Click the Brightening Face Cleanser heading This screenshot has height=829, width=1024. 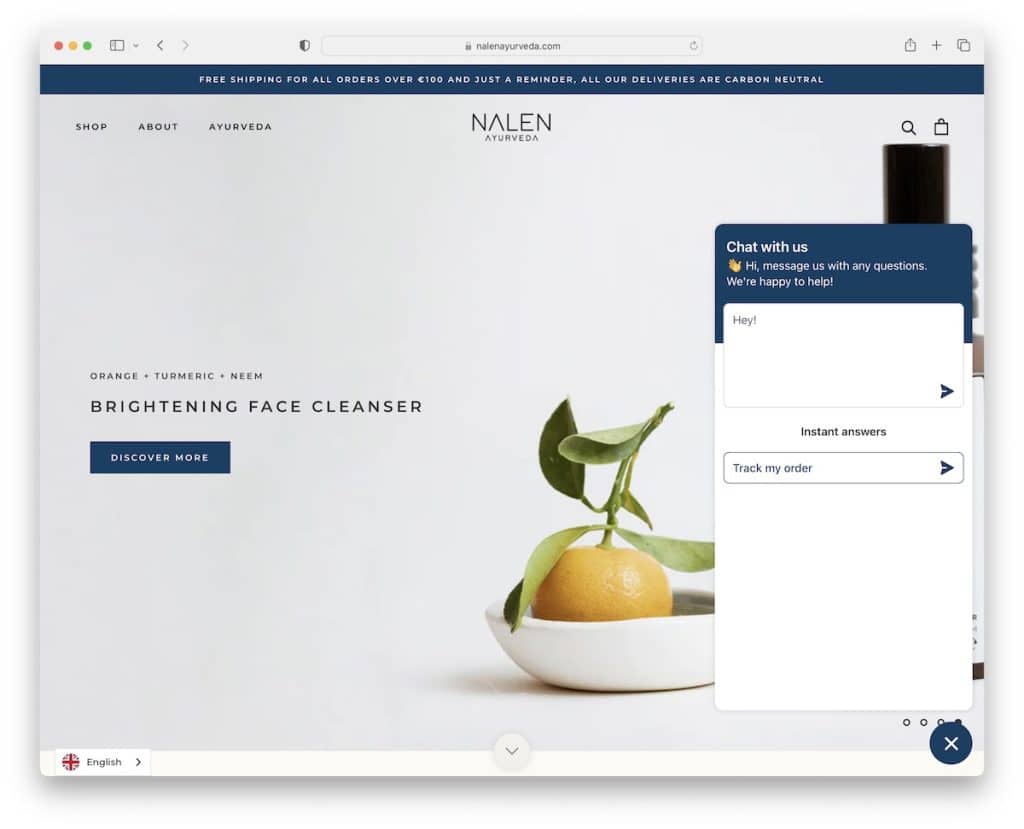click(x=257, y=406)
